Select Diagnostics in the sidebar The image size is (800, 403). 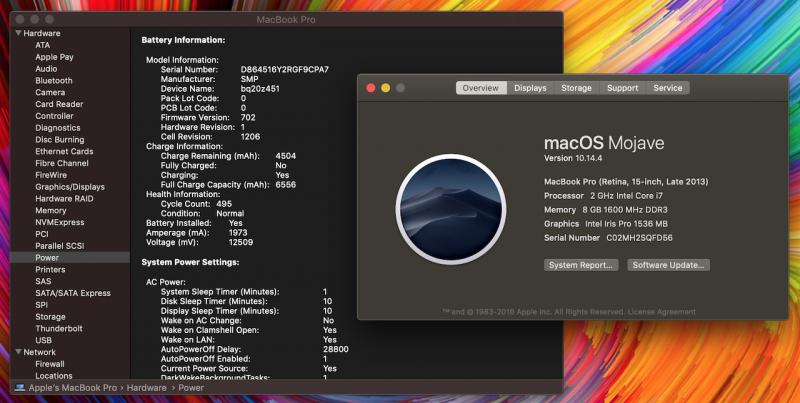(58, 128)
